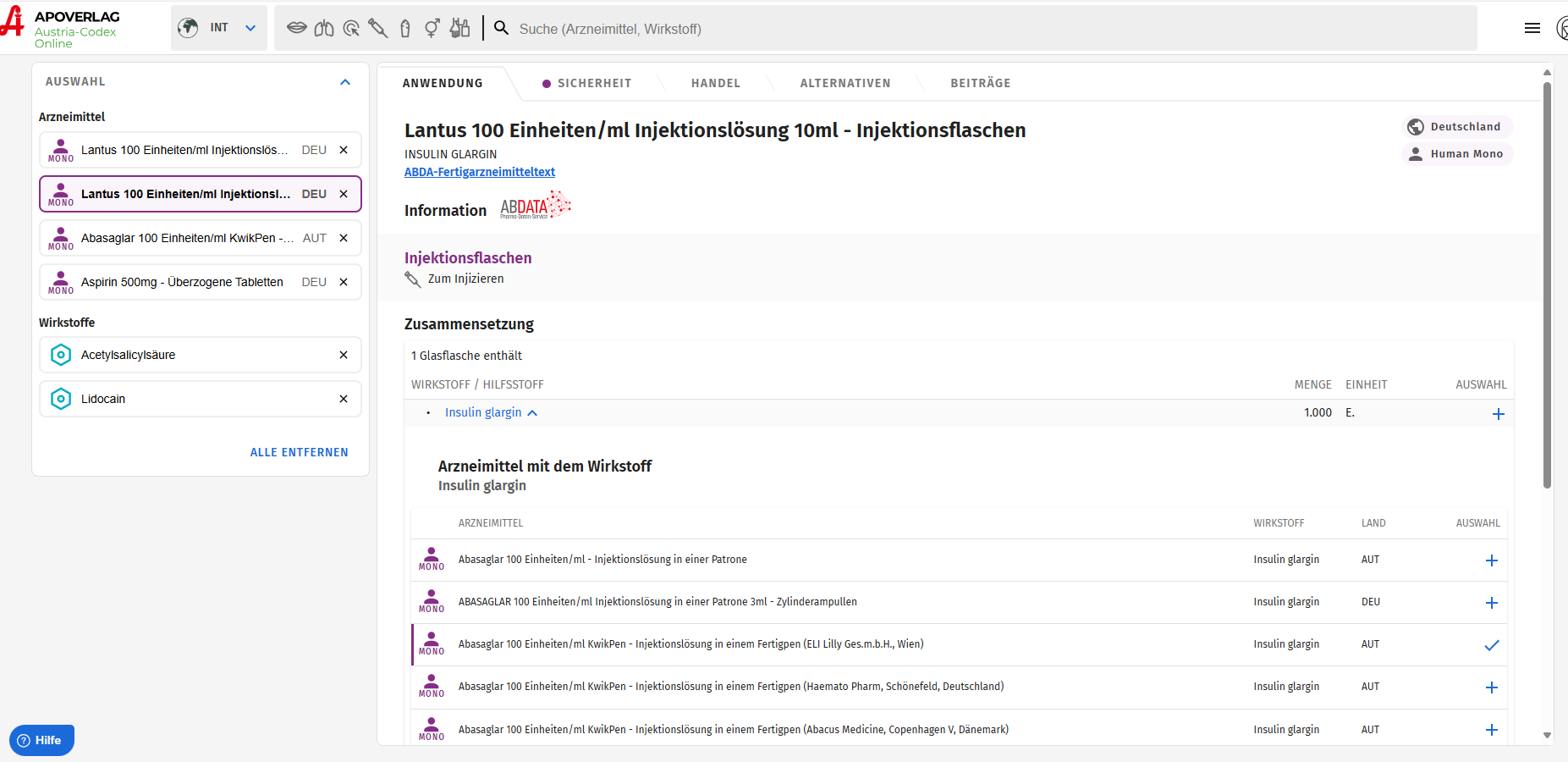
Task: Remove Acetylsalicylsäure from Wirkstoffe
Action: [344, 355]
